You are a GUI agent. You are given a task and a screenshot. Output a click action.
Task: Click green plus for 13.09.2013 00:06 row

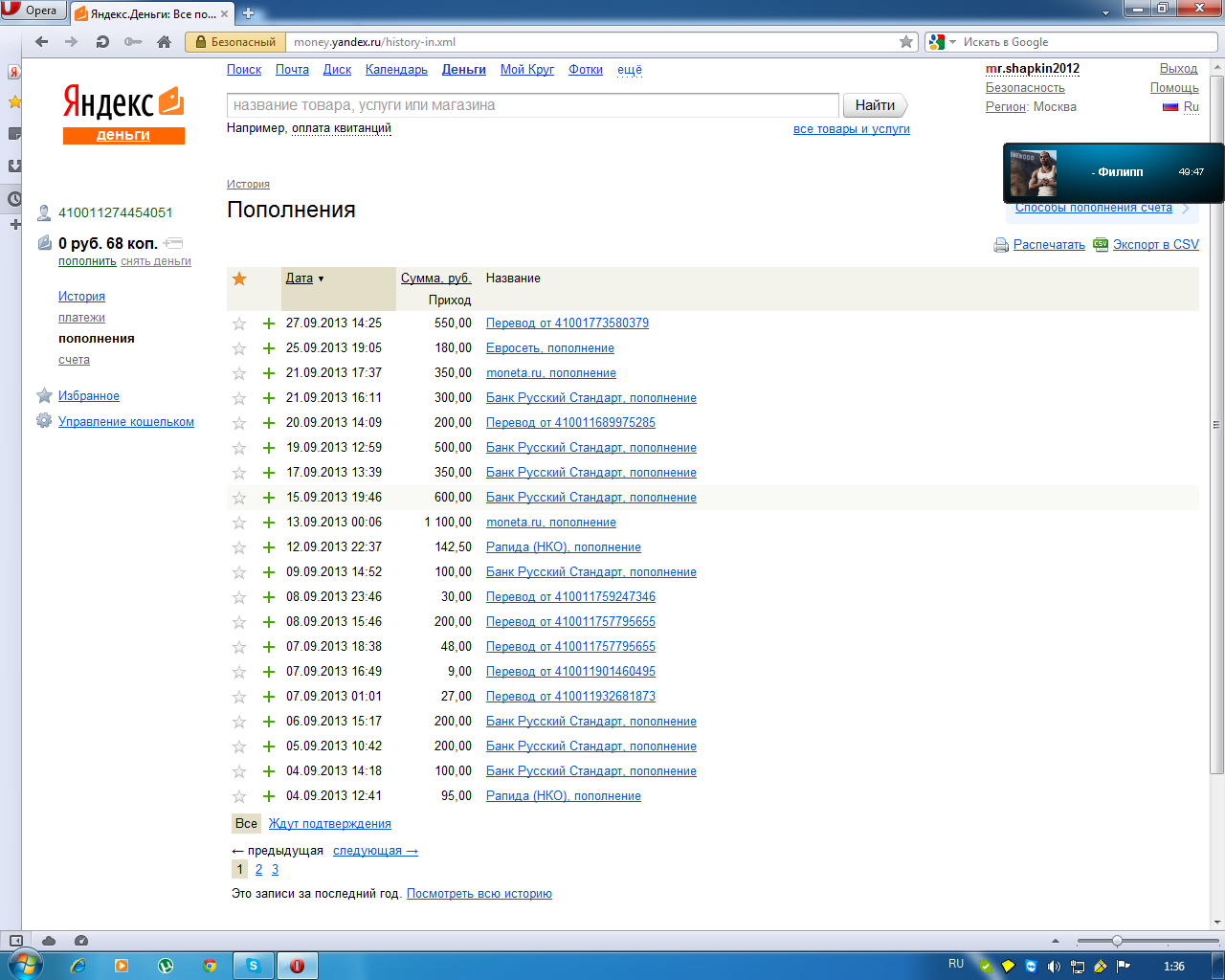pos(269,523)
